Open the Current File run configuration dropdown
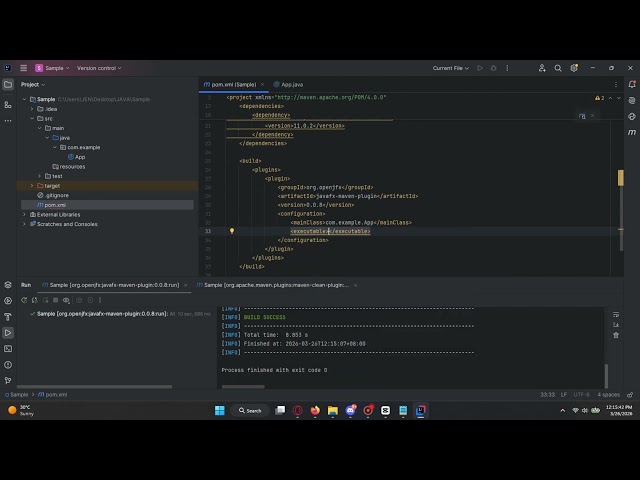 coord(451,68)
